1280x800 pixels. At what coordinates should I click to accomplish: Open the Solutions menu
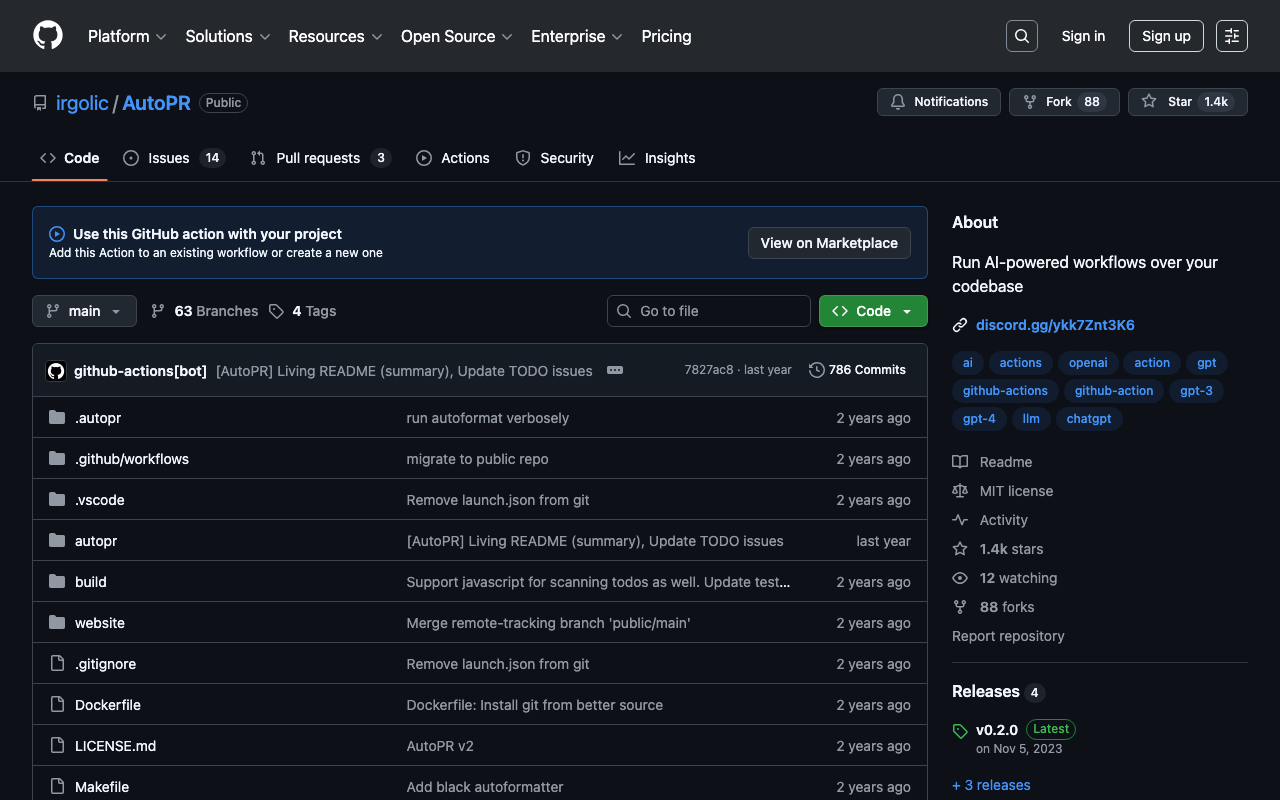pyautogui.click(x=227, y=36)
